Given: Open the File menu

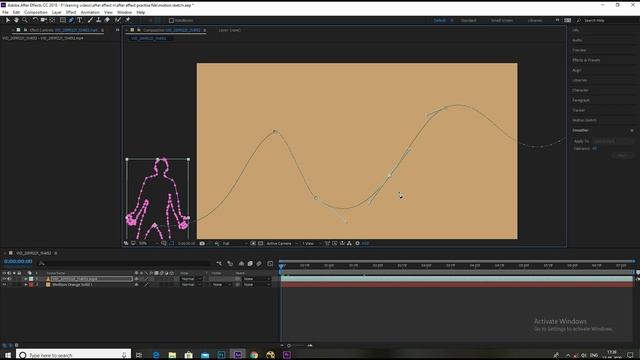Looking at the screenshot, I should pos(5,12).
